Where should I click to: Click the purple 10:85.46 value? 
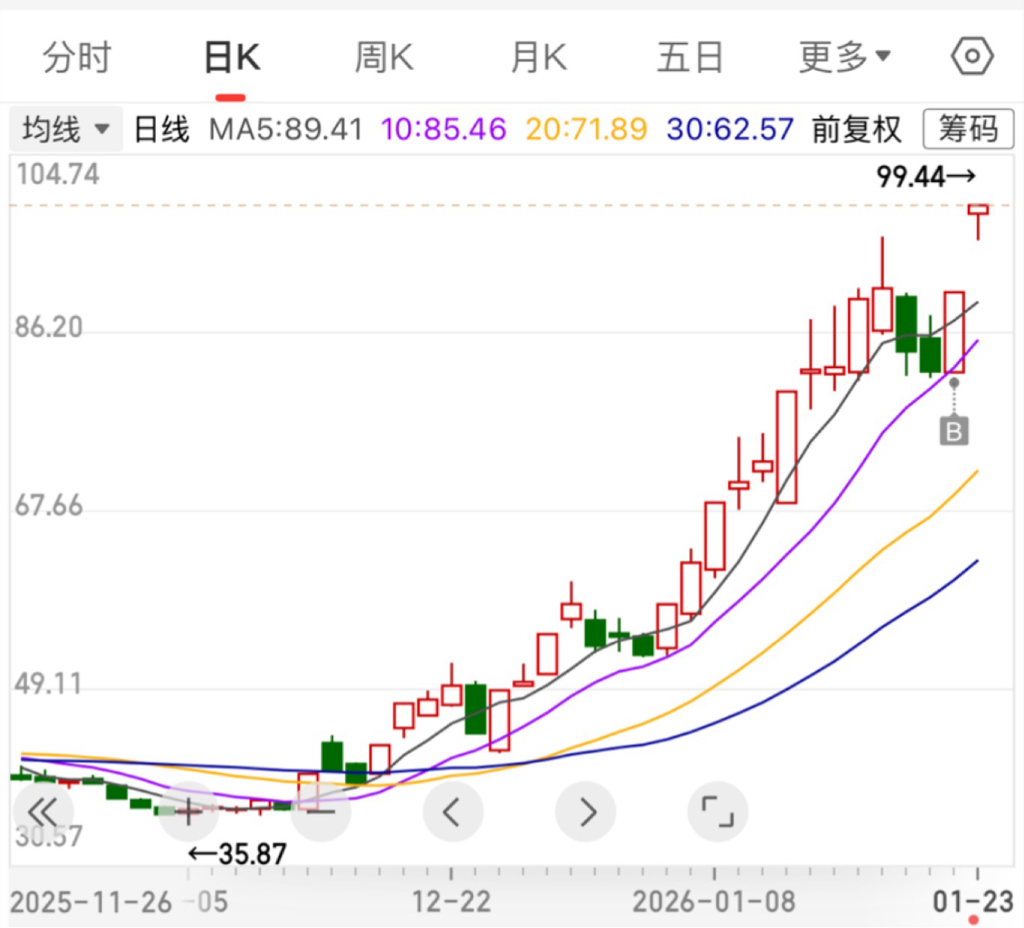coord(443,129)
